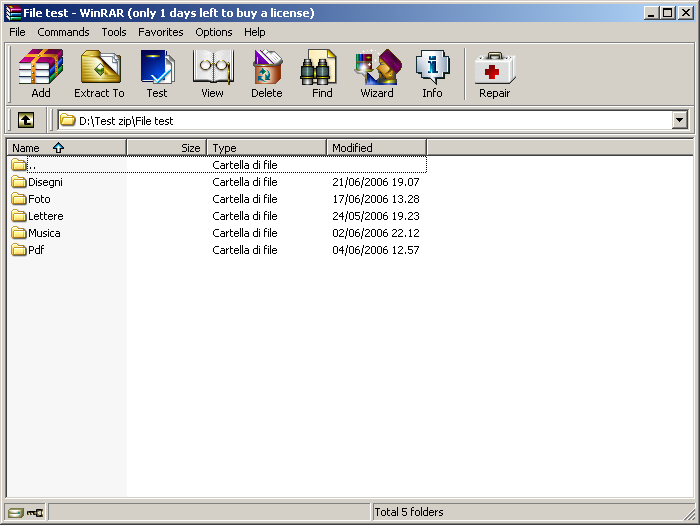700x525 pixels.
Task: Open the Find binoculars tool
Action: tap(318, 67)
